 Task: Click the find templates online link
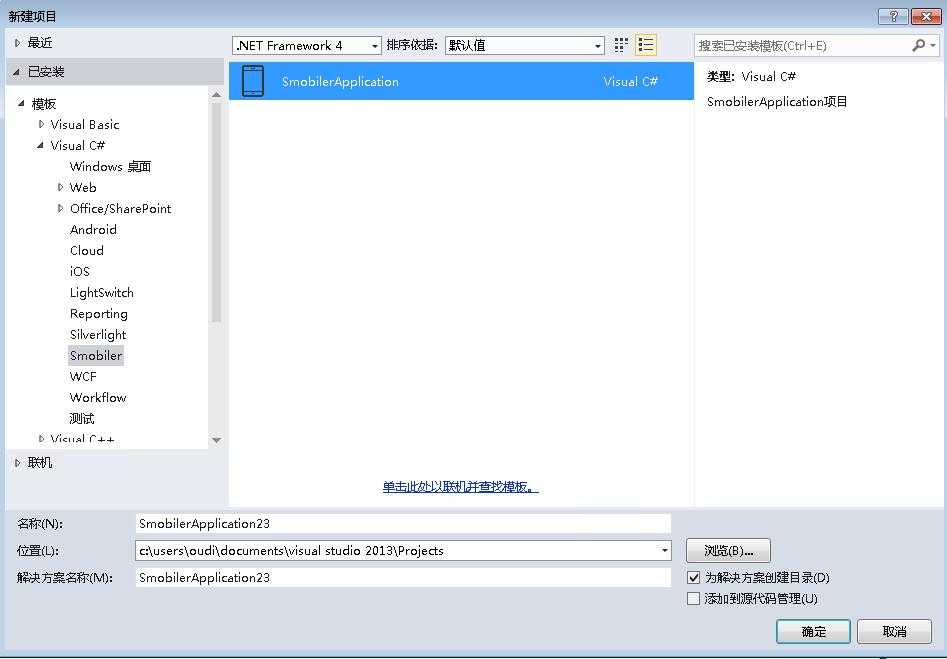tap(460, 487)
